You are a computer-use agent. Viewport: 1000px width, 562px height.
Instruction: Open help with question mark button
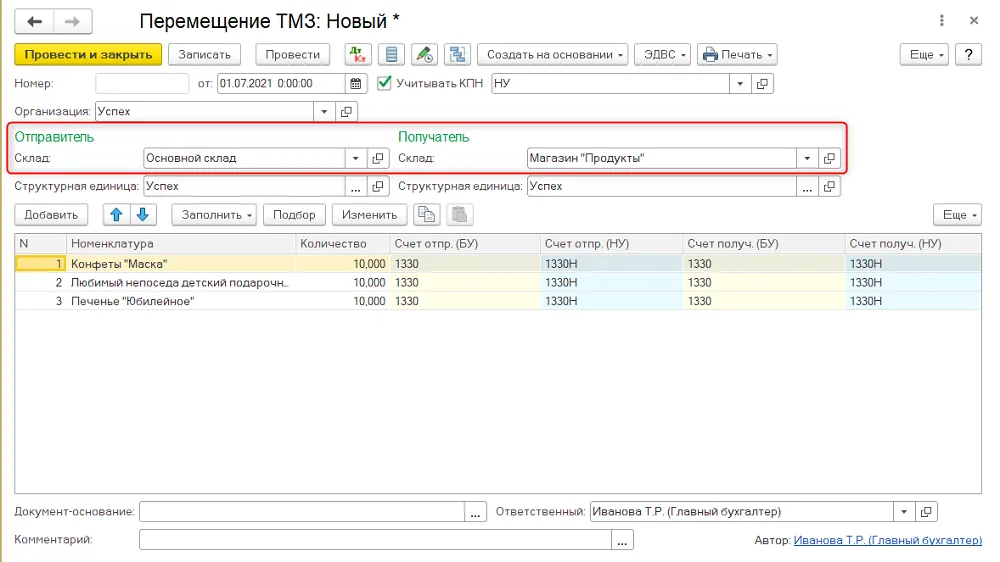[969, 55]
